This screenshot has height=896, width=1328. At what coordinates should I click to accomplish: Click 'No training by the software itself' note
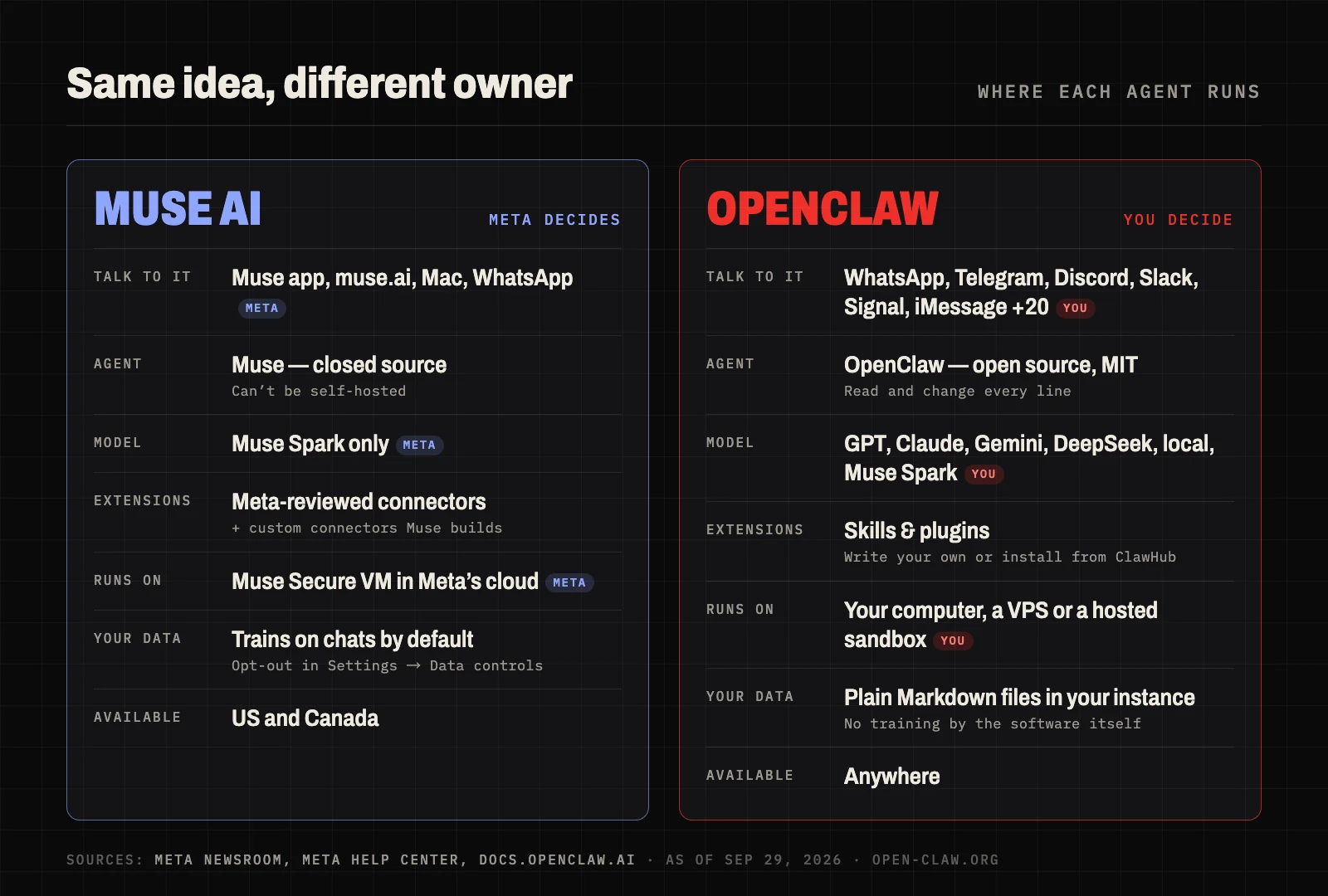[993, 723]
